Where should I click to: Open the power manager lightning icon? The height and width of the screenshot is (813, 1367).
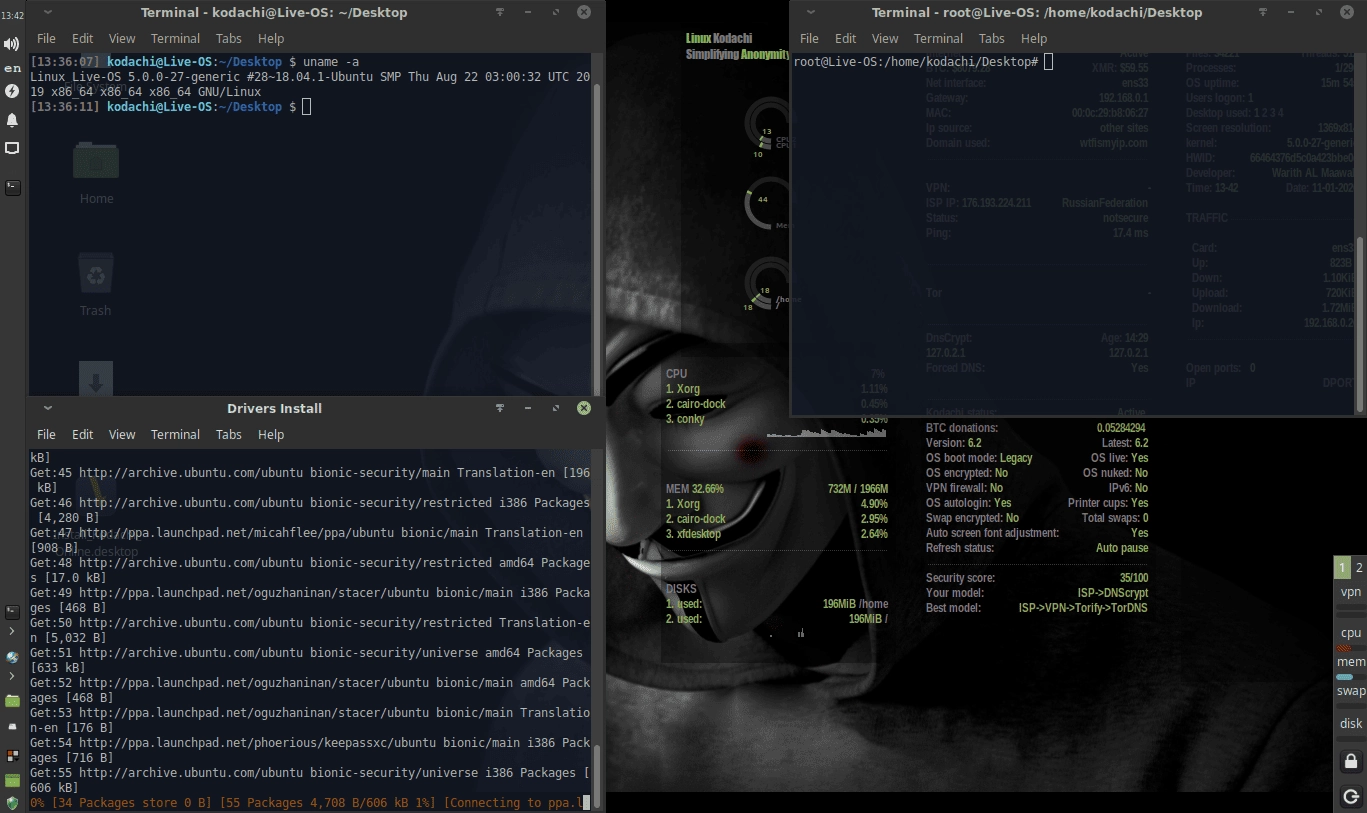point(12,91)
